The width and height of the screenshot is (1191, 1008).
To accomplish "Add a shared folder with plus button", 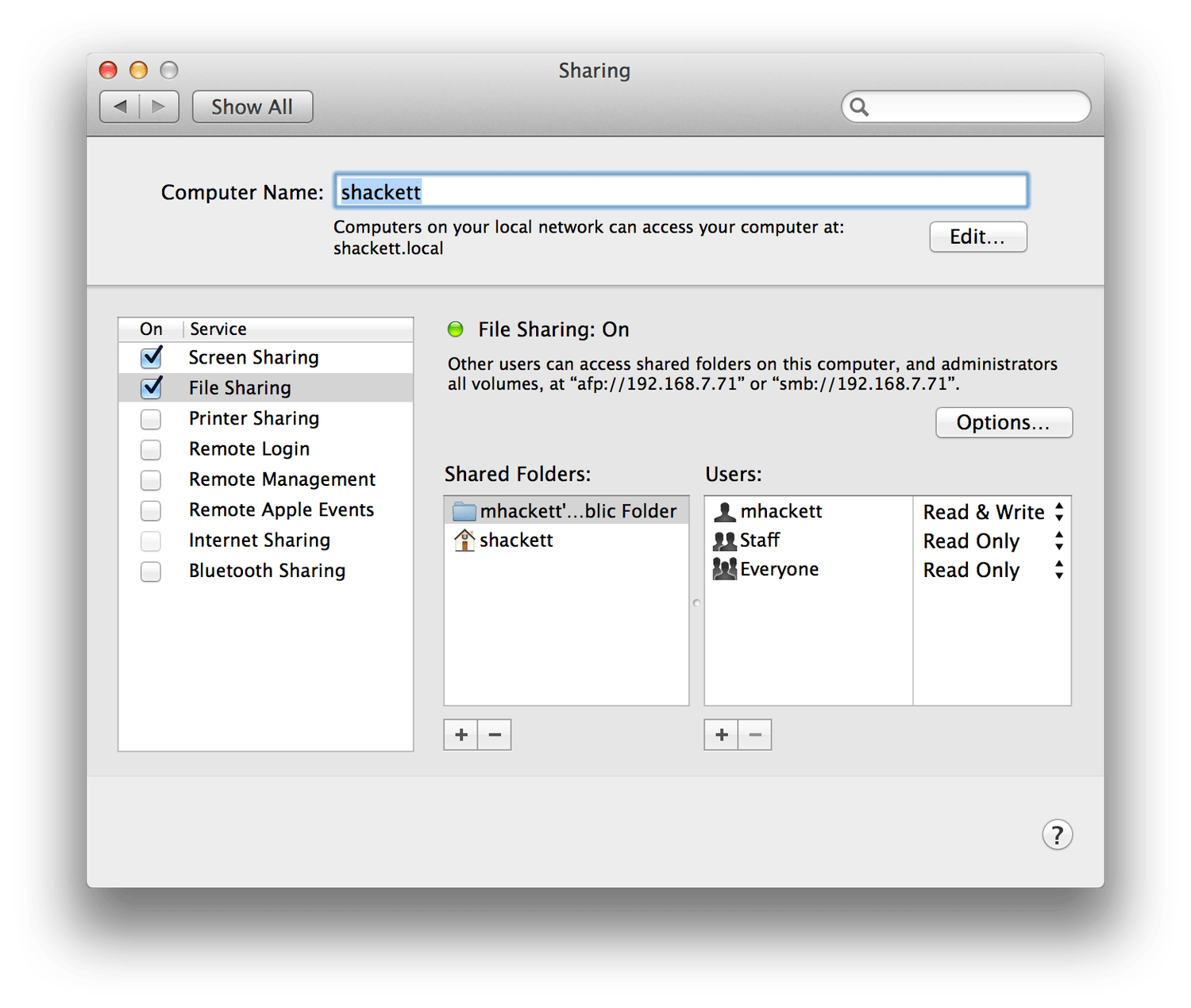I will [x=461, y=734].
